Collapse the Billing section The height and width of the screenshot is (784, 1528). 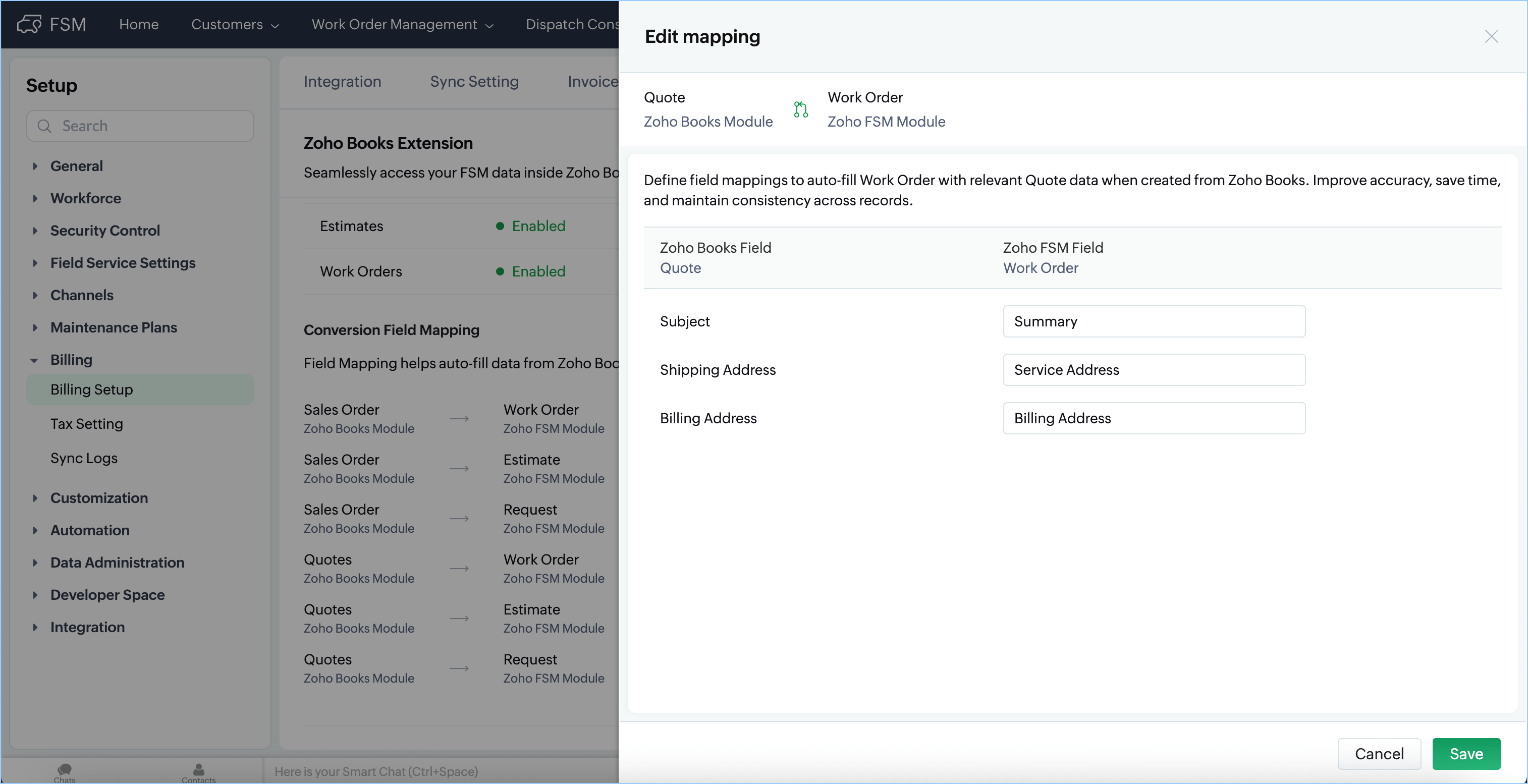[x=34, y=361]
